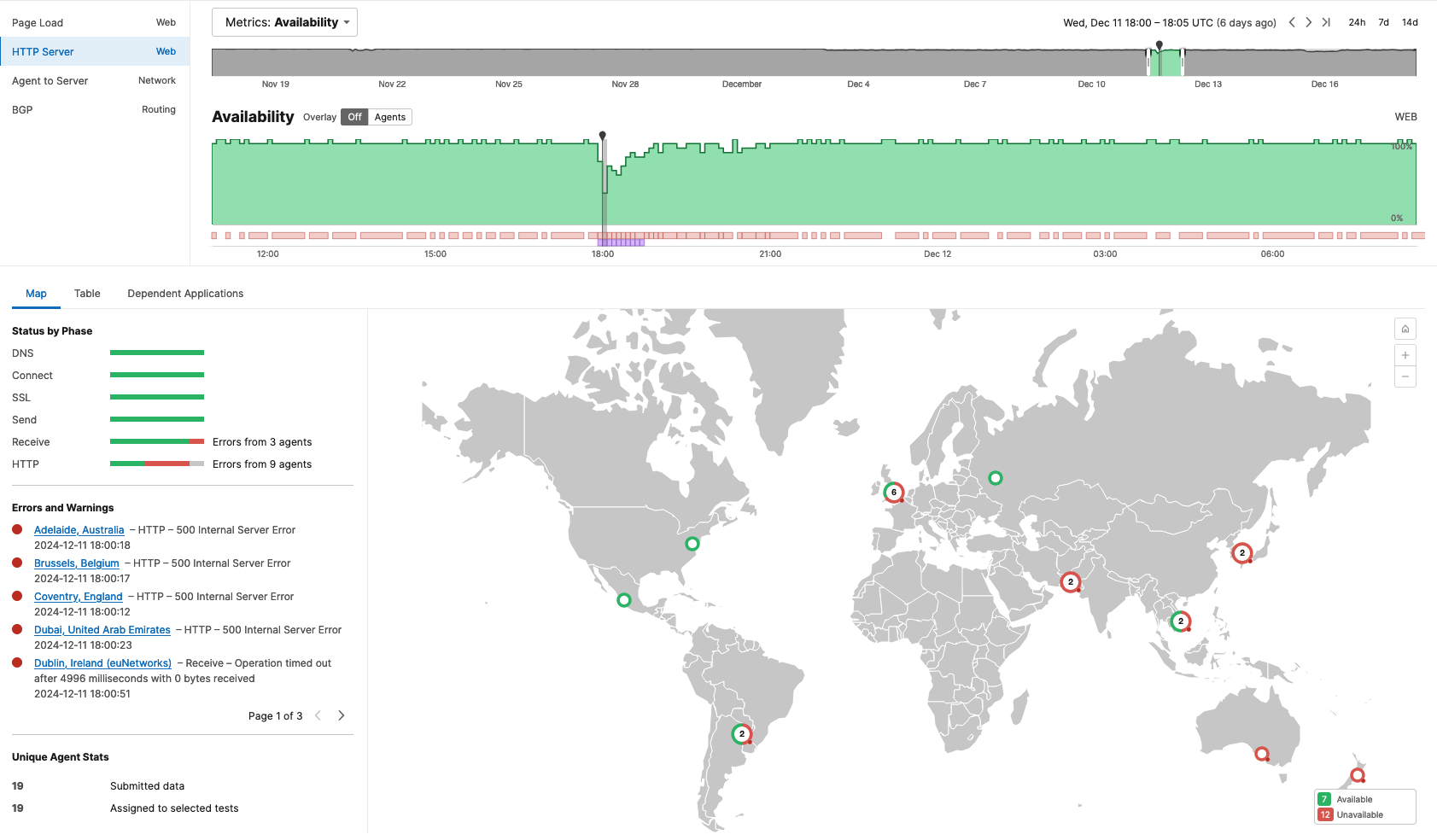Image resolution: width=1437 pixels, height=840 pixels.
Task: Click the Europe cluster marker with 6 agents
Action: 893,493
